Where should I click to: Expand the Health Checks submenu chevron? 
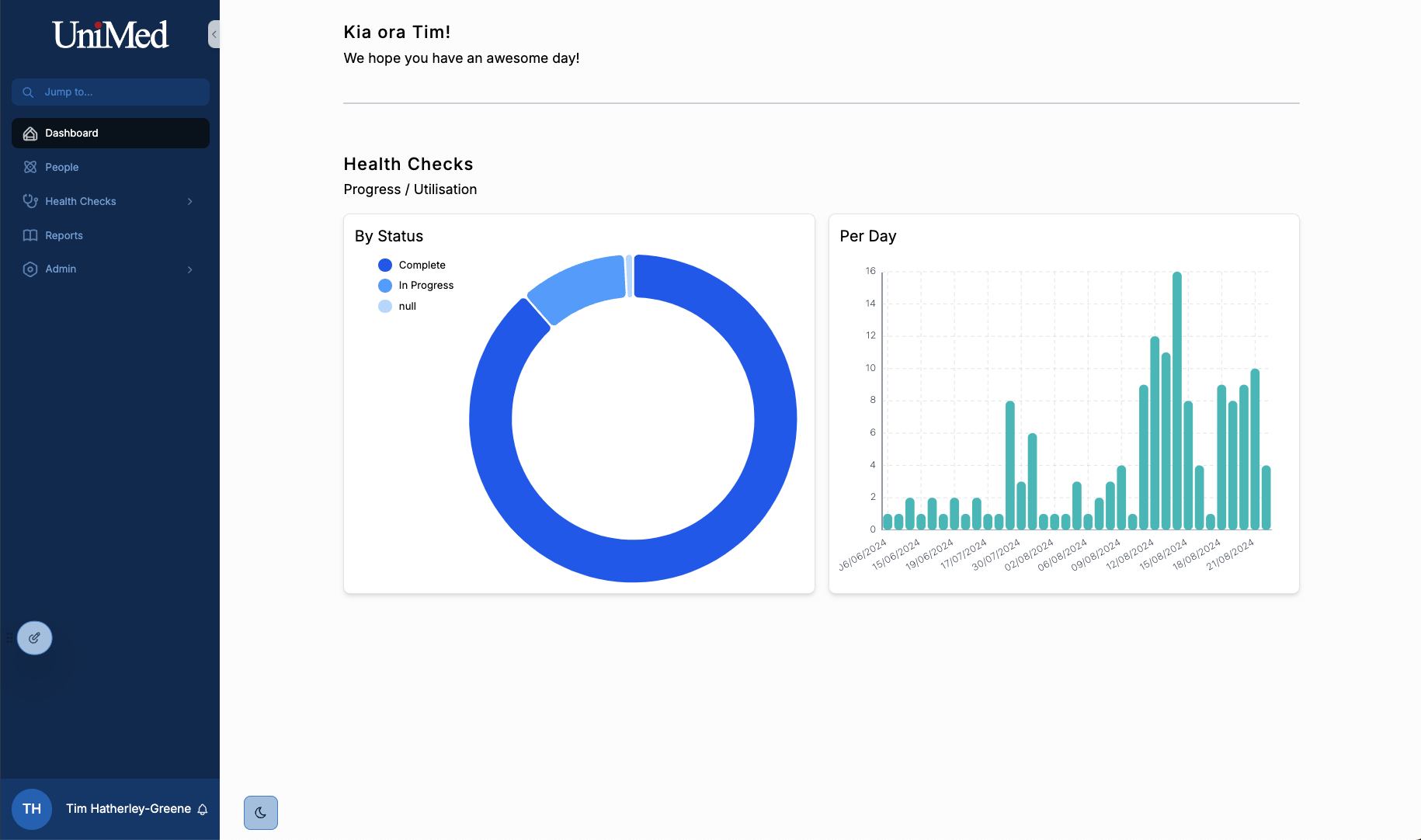[190, 202]
